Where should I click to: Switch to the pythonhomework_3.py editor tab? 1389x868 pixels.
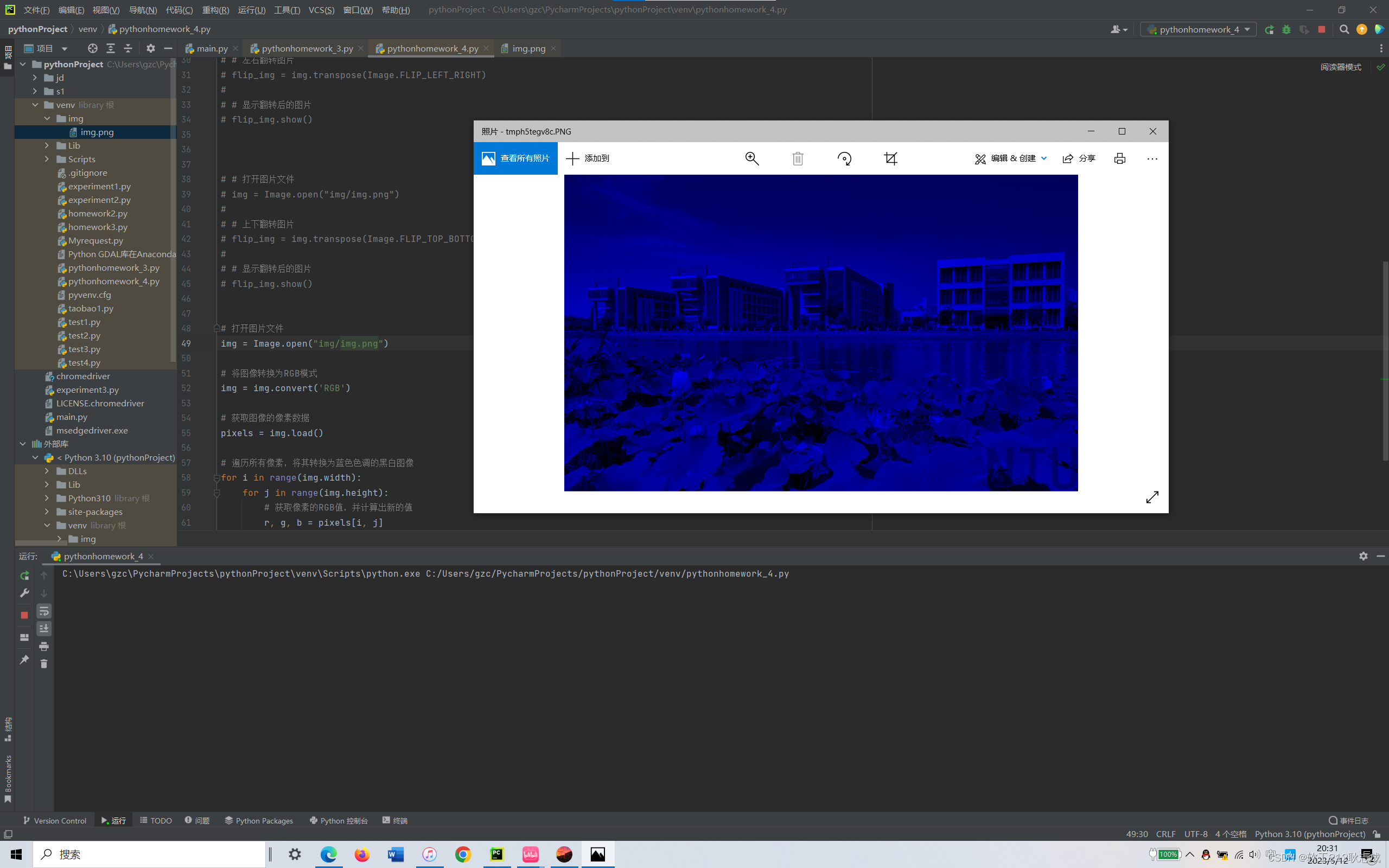pos(307,49)
